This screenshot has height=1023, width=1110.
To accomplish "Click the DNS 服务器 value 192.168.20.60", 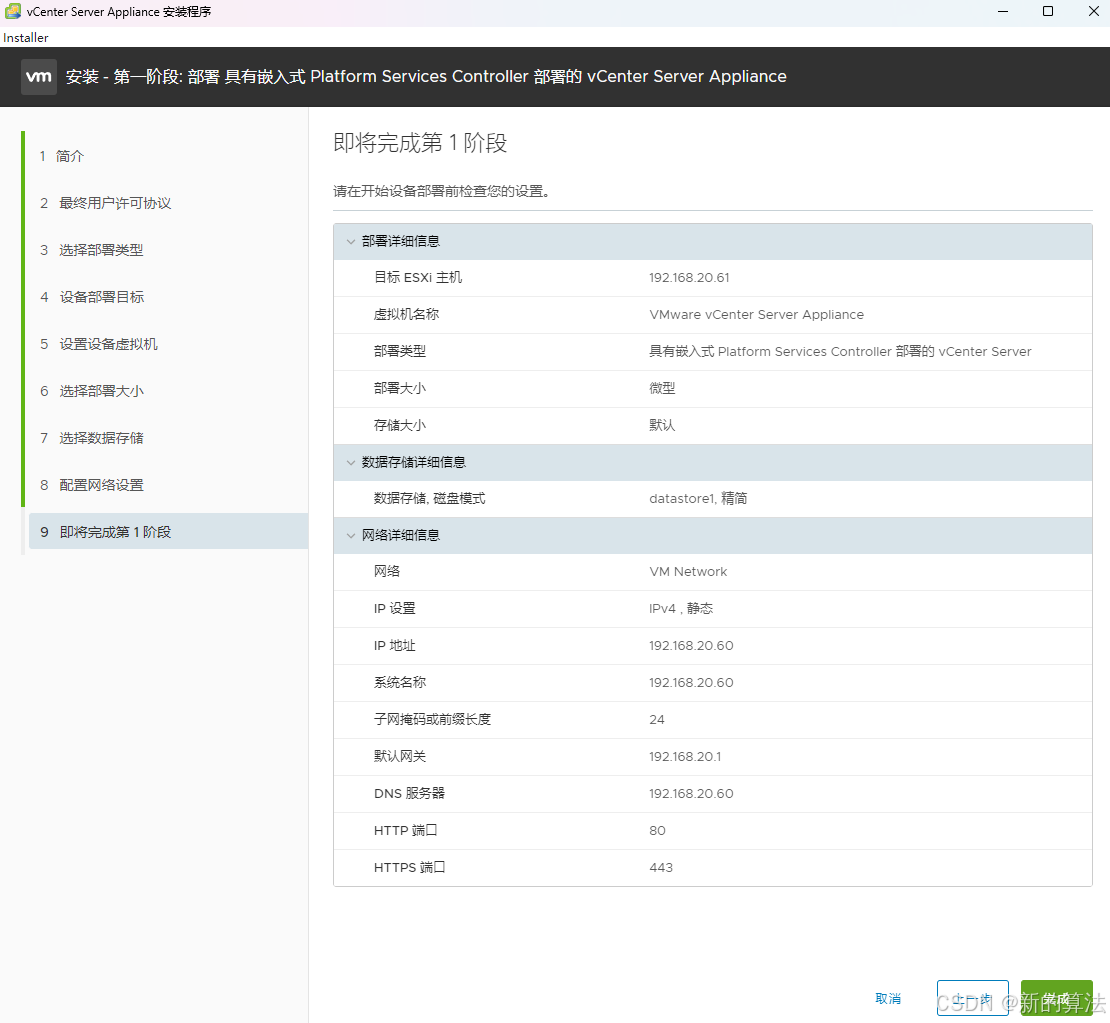I will click(x=691, y=794).
